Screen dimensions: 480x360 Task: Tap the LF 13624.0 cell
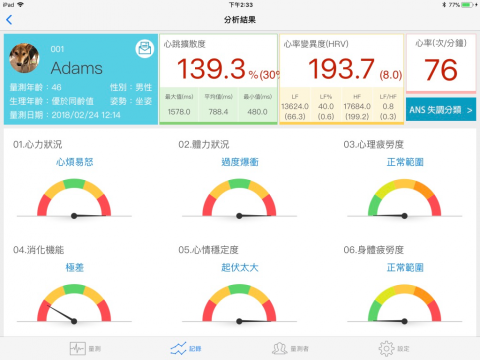295,106
